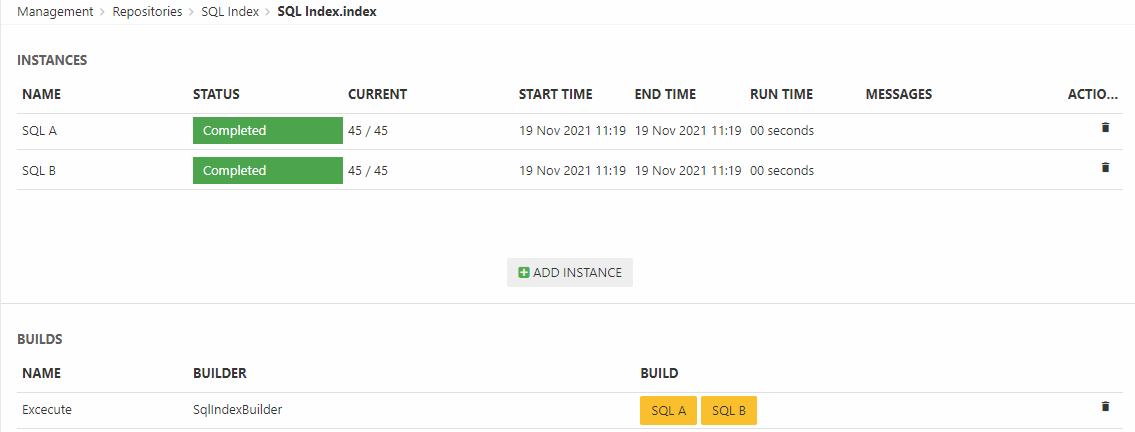Run build for SQL A

point(668,411)
